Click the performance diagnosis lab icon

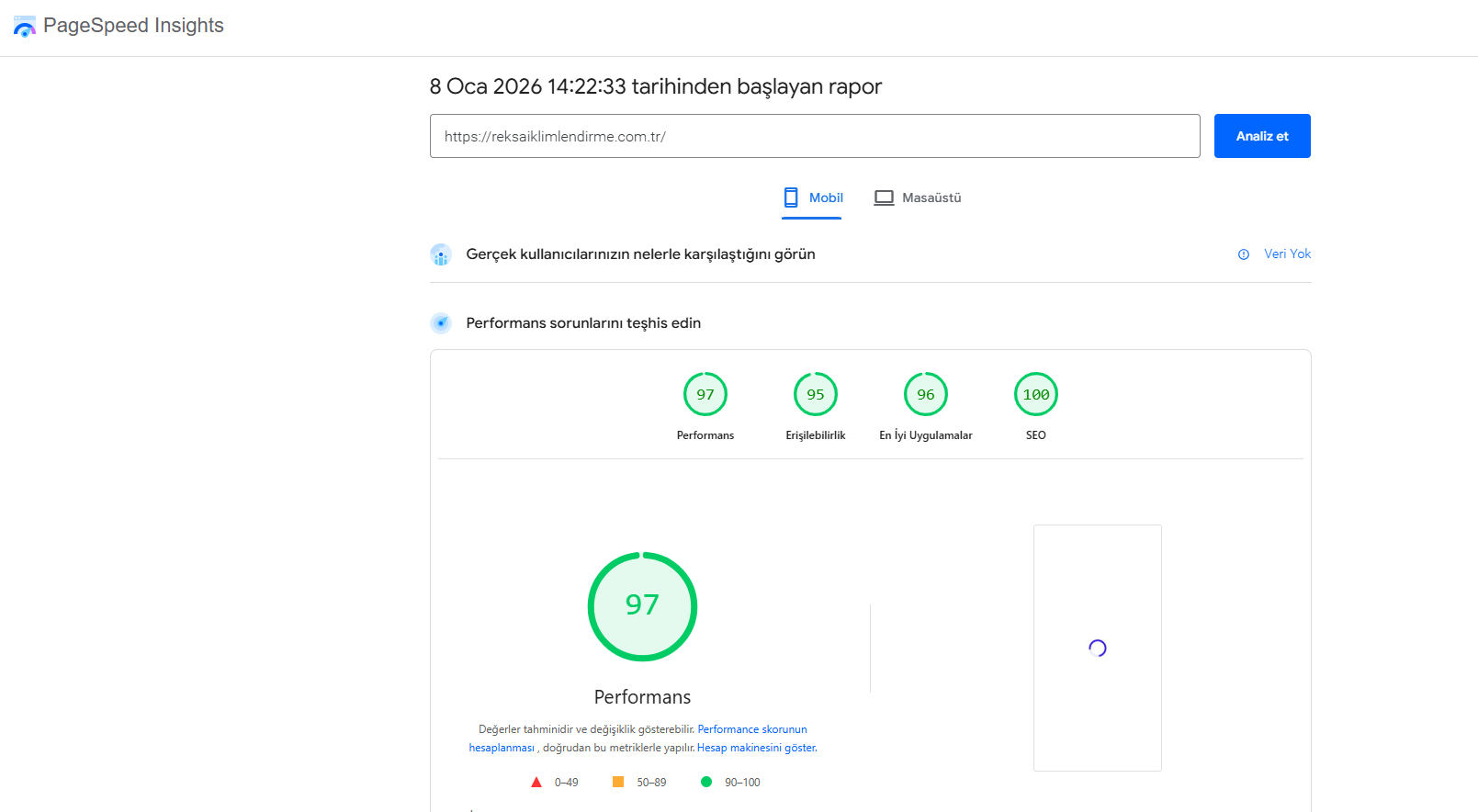click(441, 323)
